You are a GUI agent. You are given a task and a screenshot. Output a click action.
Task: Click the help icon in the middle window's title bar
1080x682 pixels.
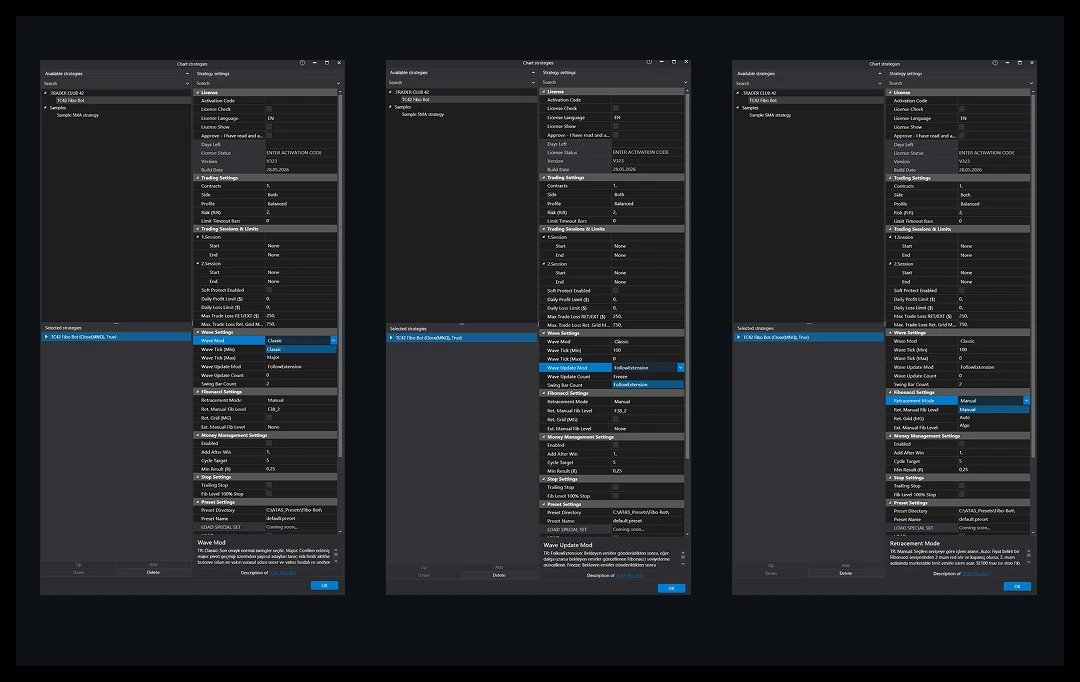click(x=649, y=62)
